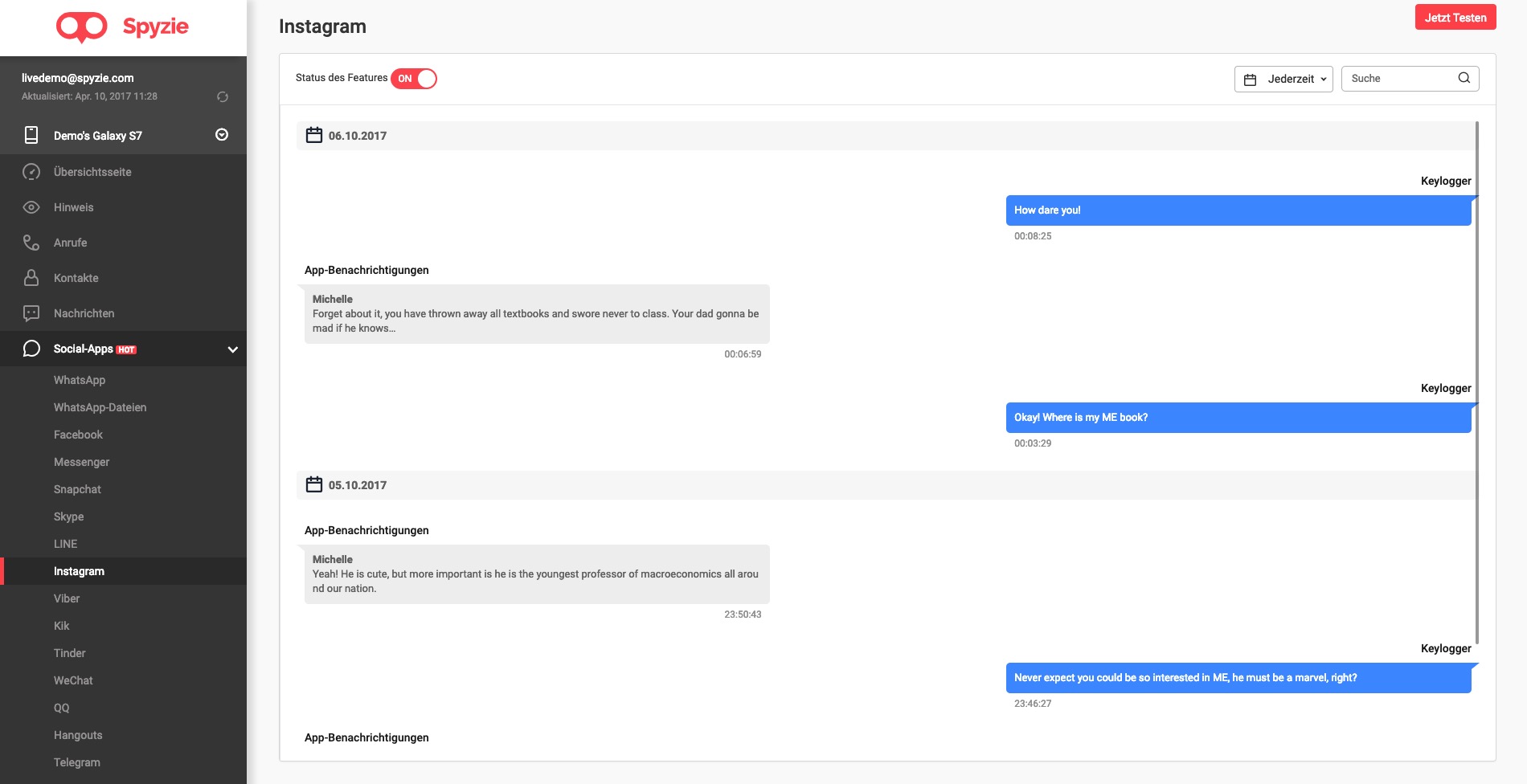Click the search magnifier icon
Screen dimensions: 1527x784
[1464, 78]
